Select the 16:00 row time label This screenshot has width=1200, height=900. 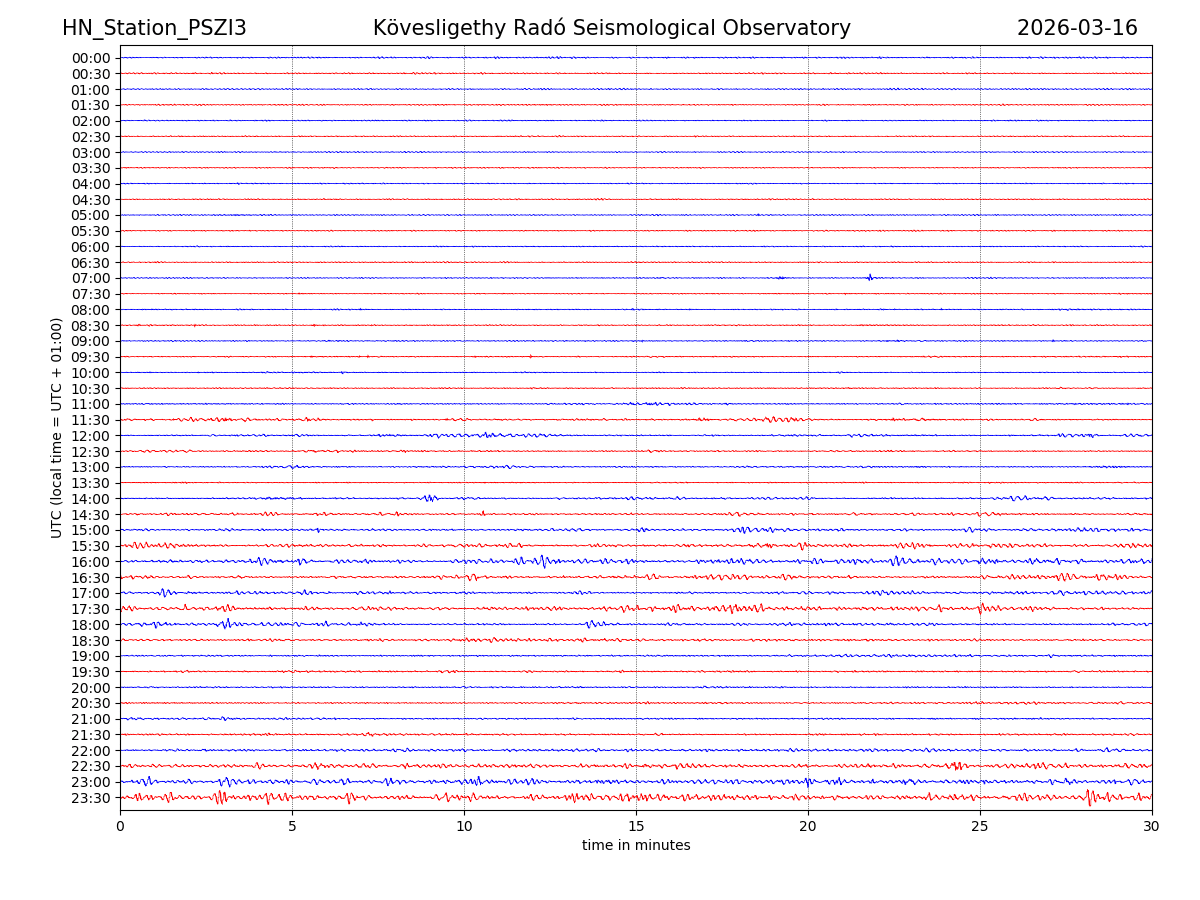tap(91, 562)
